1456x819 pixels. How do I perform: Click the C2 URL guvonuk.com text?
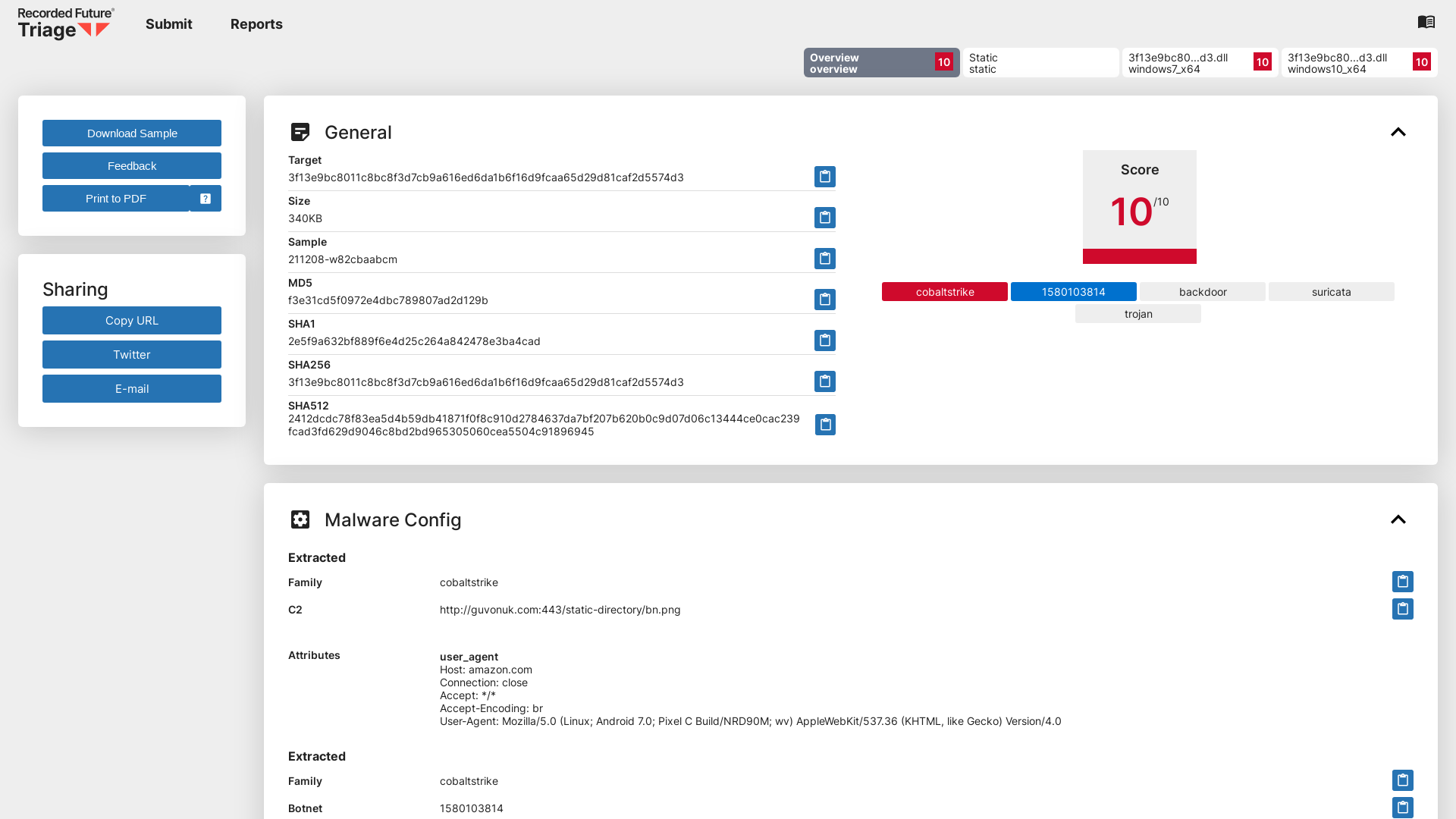[560, 610]
